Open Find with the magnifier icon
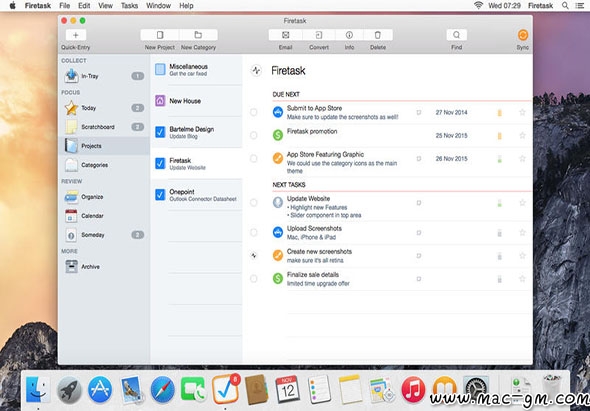Screen dimensions: 590x411 click(456, 35)
